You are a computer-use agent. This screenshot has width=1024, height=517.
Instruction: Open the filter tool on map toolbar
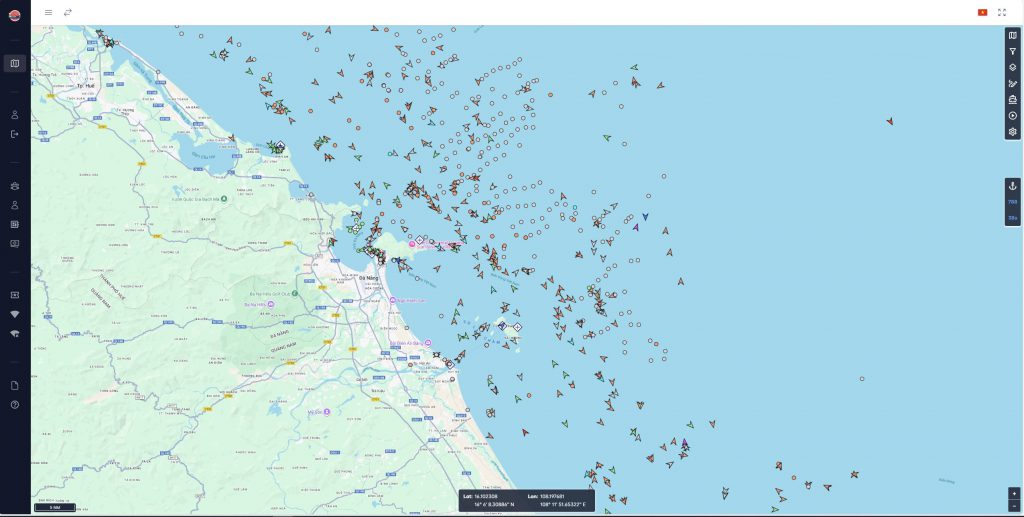click(1012, 52)
